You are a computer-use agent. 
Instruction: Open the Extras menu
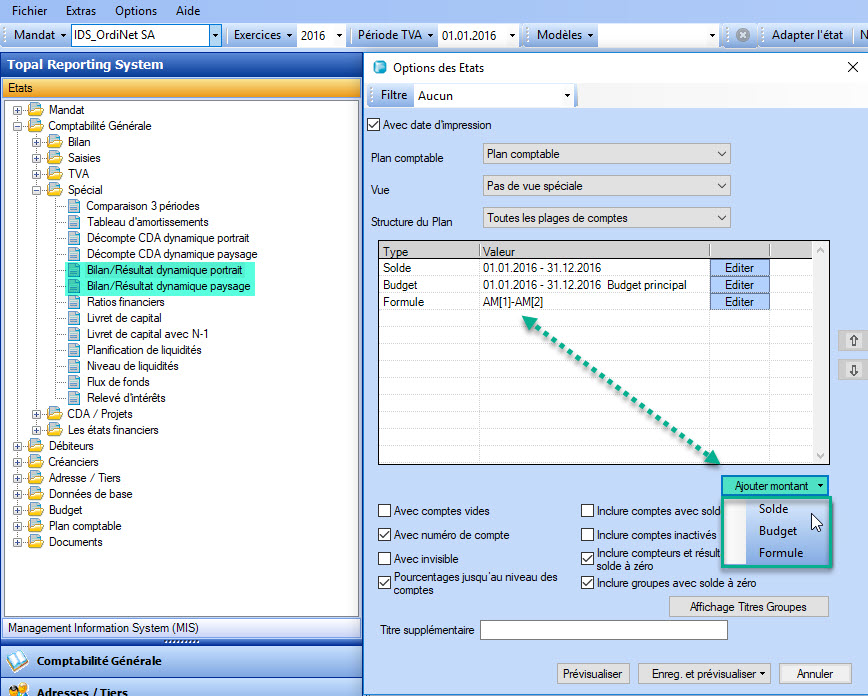pyautogui.click(x=80, y=11)
